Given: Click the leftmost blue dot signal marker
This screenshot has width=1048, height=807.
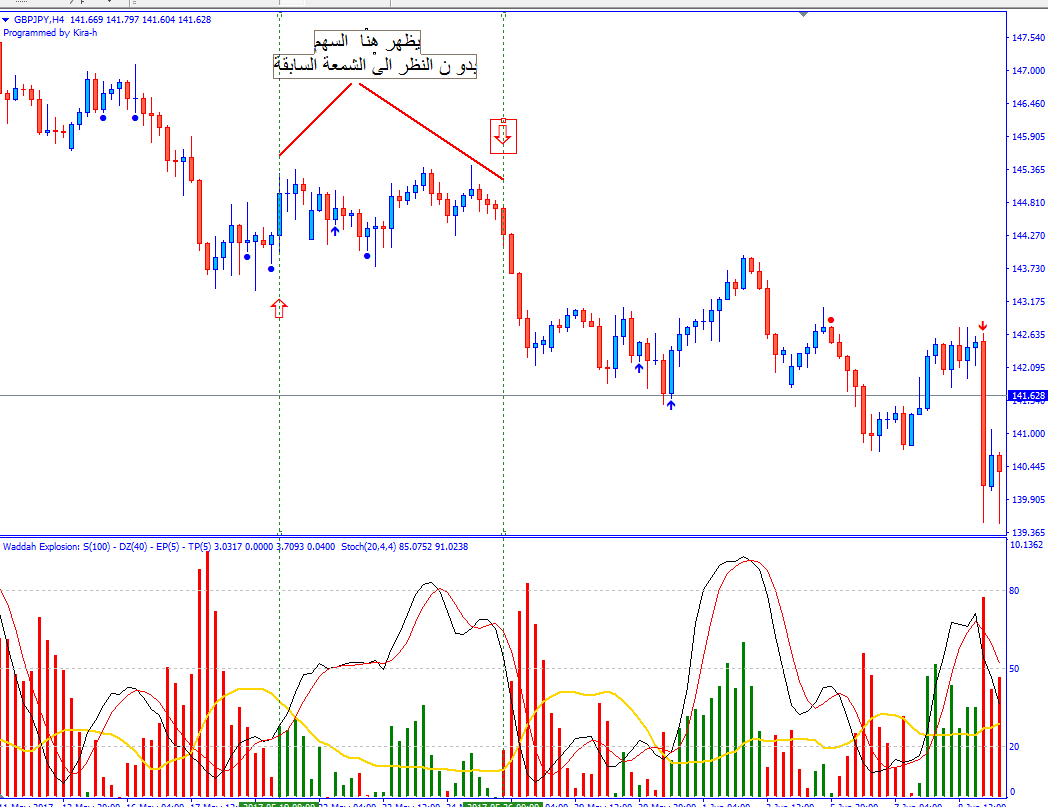Looking at the screenshot, I should pyautogui.click(x=103, y=117).
